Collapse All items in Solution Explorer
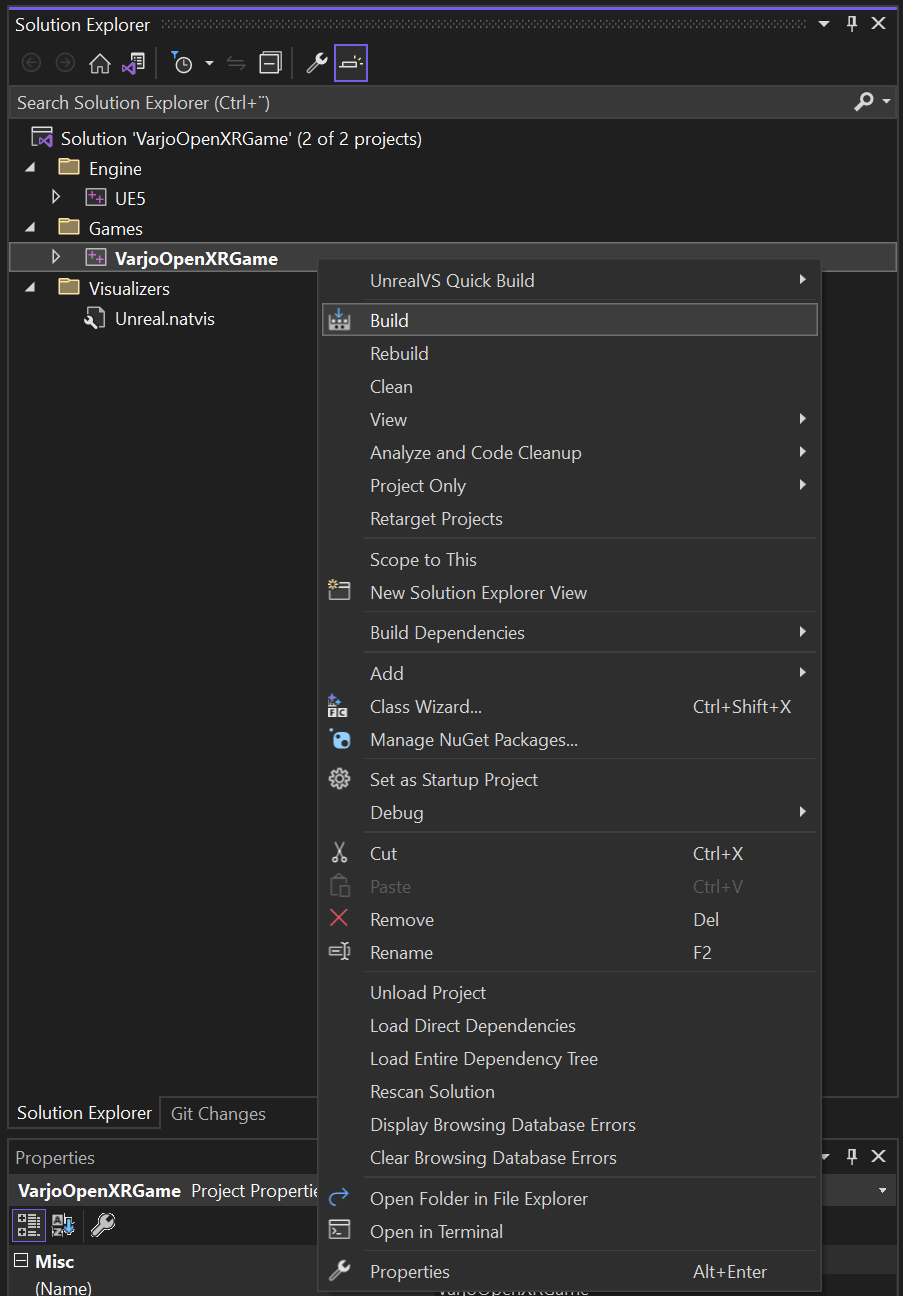Image resolution: width=903 pixels, height=1296 pixels. pos(270,63)
